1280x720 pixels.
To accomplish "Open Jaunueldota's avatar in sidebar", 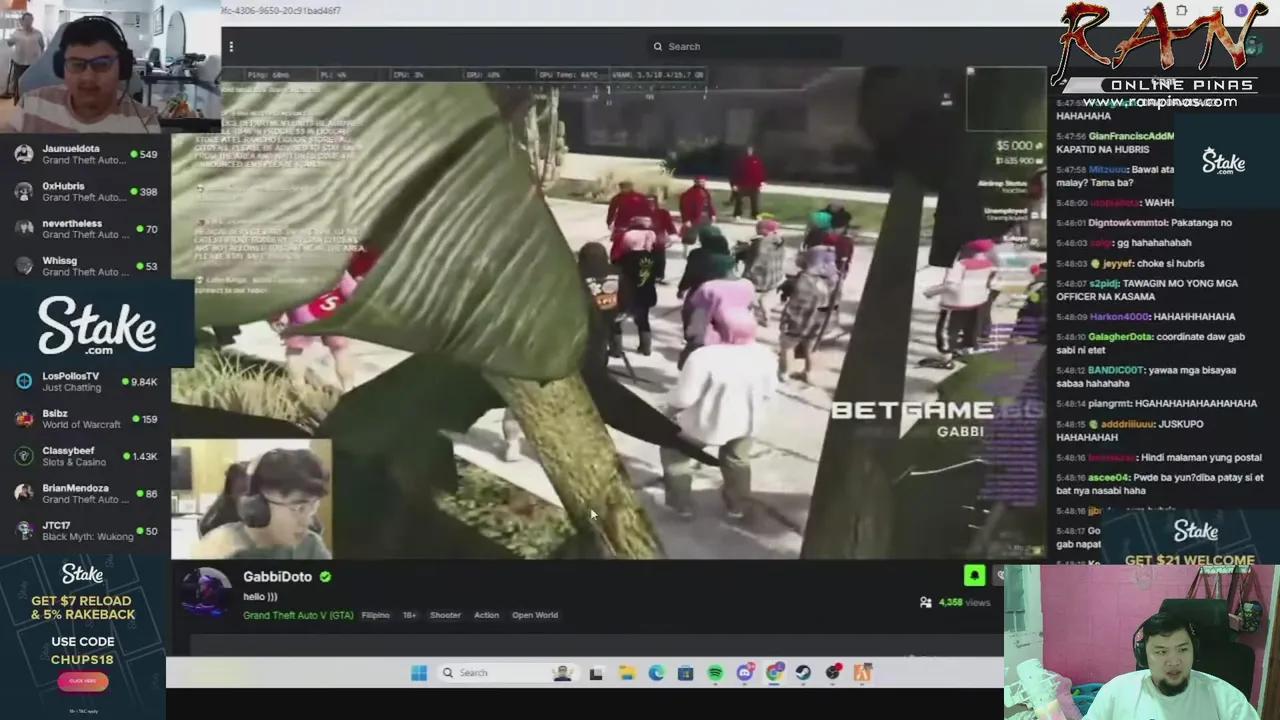I will (24, 154).
